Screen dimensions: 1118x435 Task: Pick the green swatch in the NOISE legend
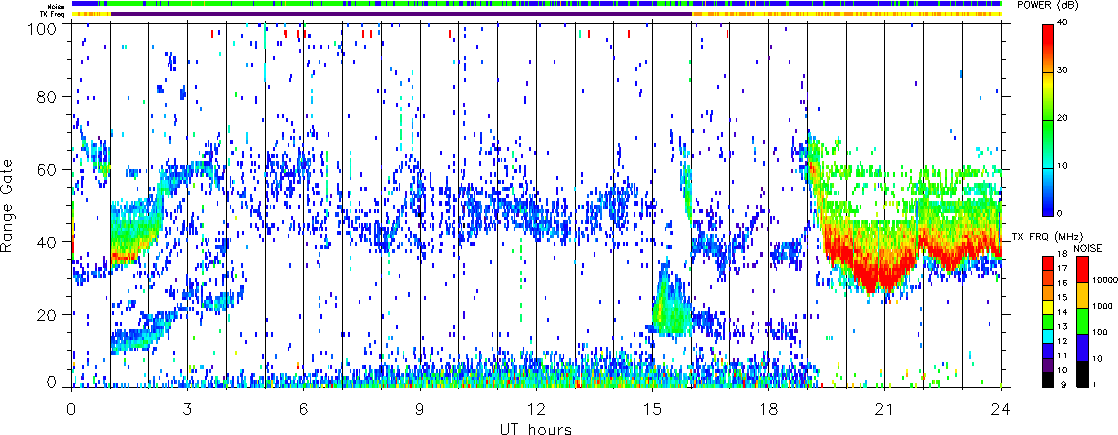pyautogui.click(x=1082, y=322)
